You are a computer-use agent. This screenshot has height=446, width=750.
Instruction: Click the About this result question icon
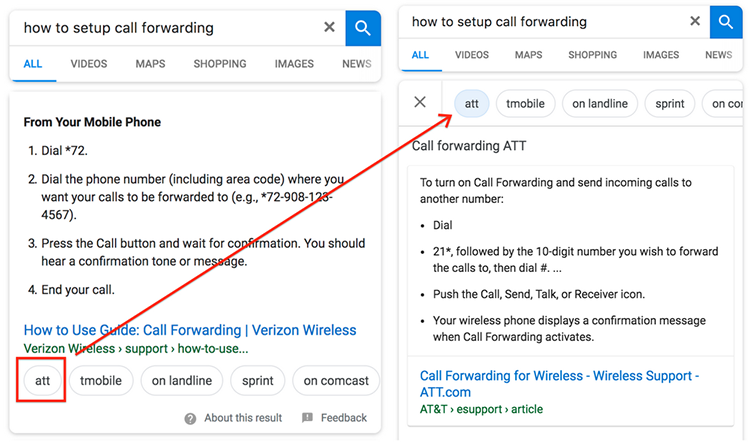point(190,419)
